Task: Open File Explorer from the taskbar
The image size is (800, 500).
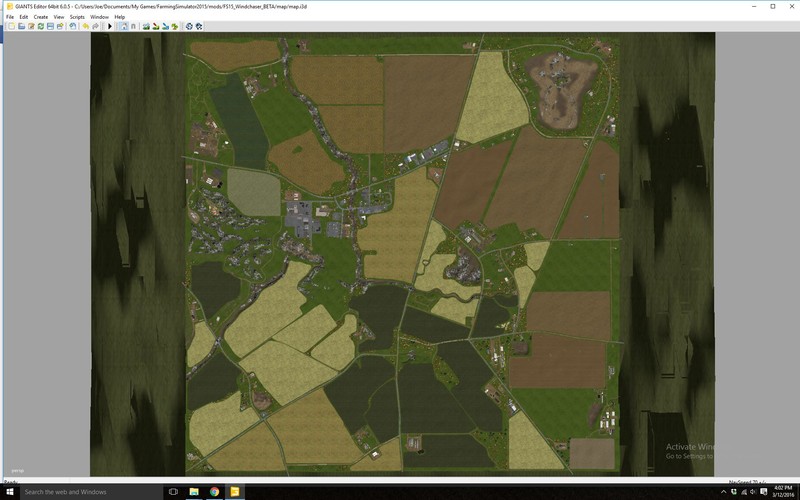Action: 194,492
